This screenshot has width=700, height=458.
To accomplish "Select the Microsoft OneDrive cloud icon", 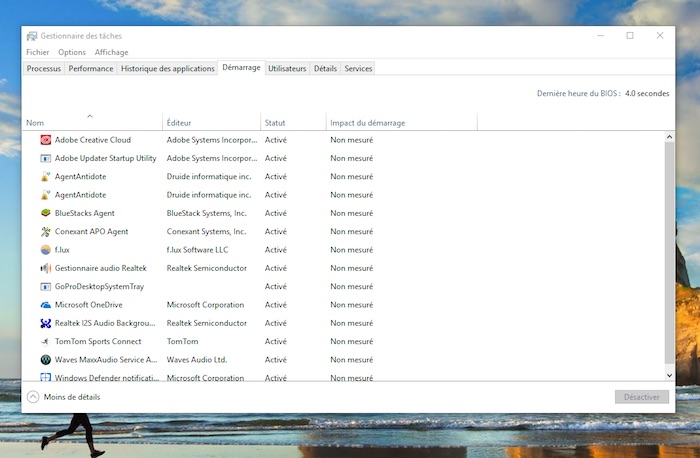I will (x=46, y=305).
